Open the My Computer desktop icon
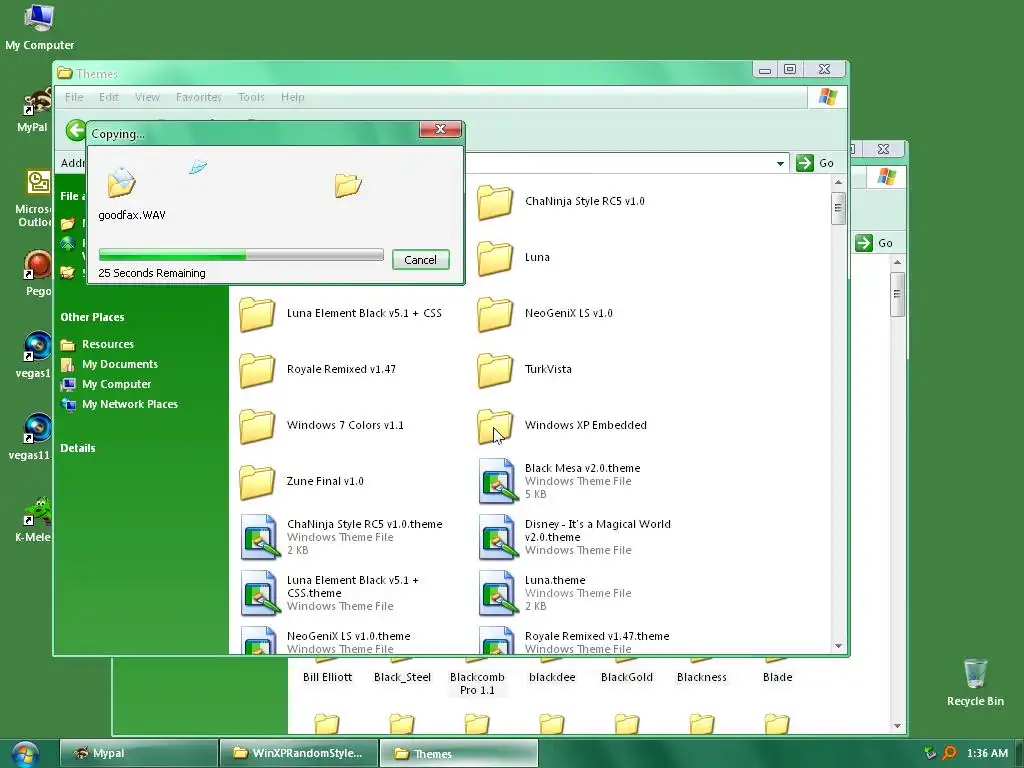 point(39,27)
